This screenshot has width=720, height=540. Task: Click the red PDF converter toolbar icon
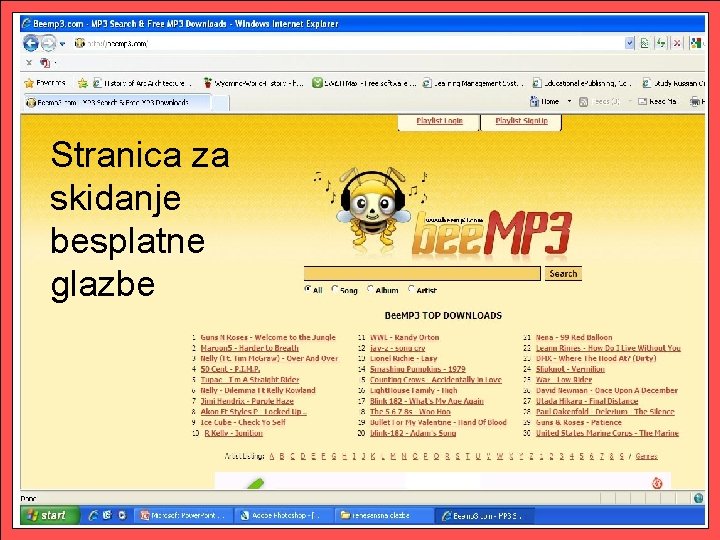tap(45, 62)
